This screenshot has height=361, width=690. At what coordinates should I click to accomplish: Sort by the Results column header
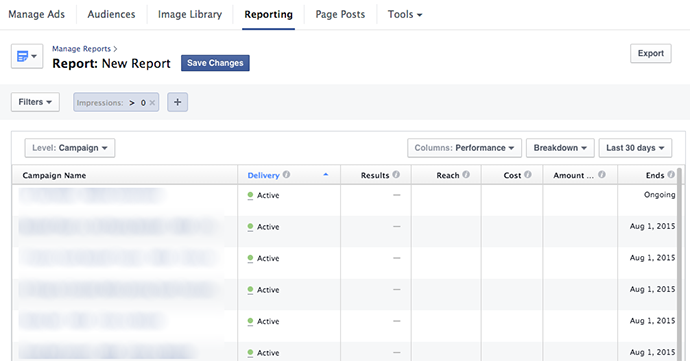pyautogui.click(x=375, y=175)
